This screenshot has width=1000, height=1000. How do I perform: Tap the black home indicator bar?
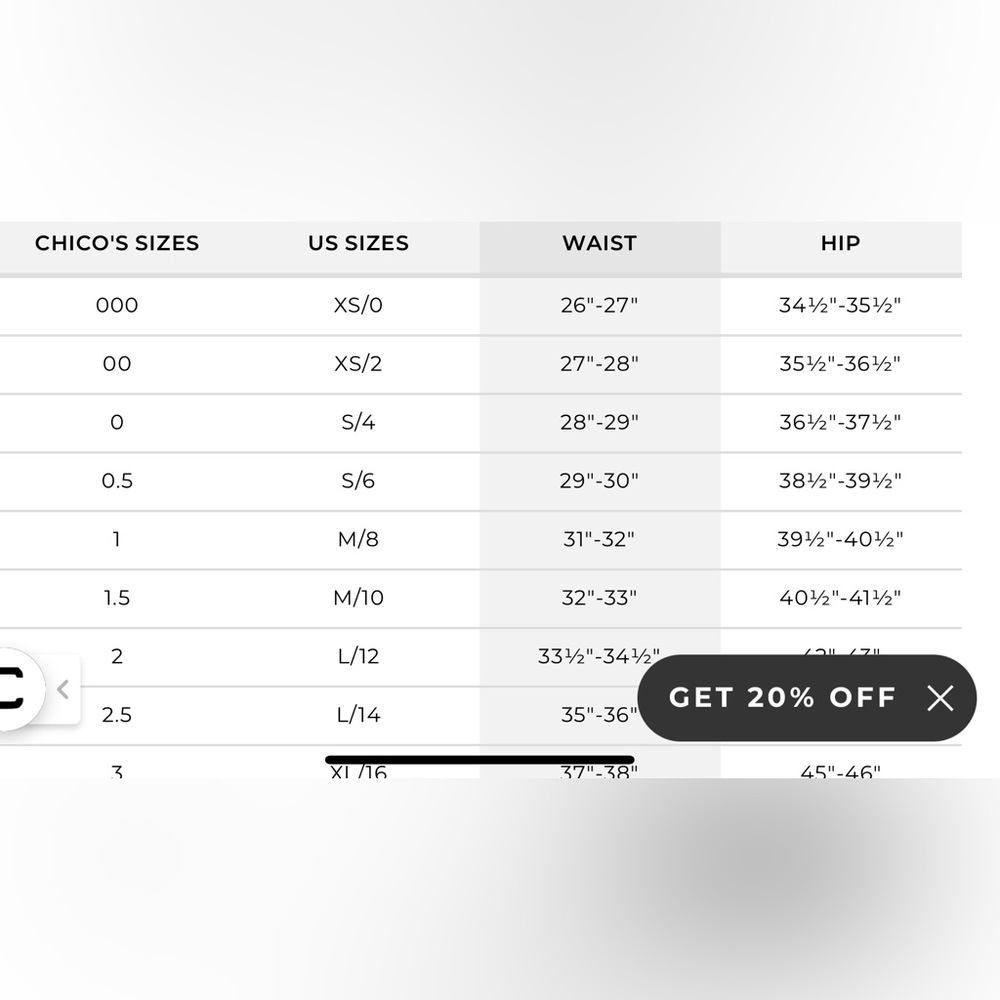[479, 760]
